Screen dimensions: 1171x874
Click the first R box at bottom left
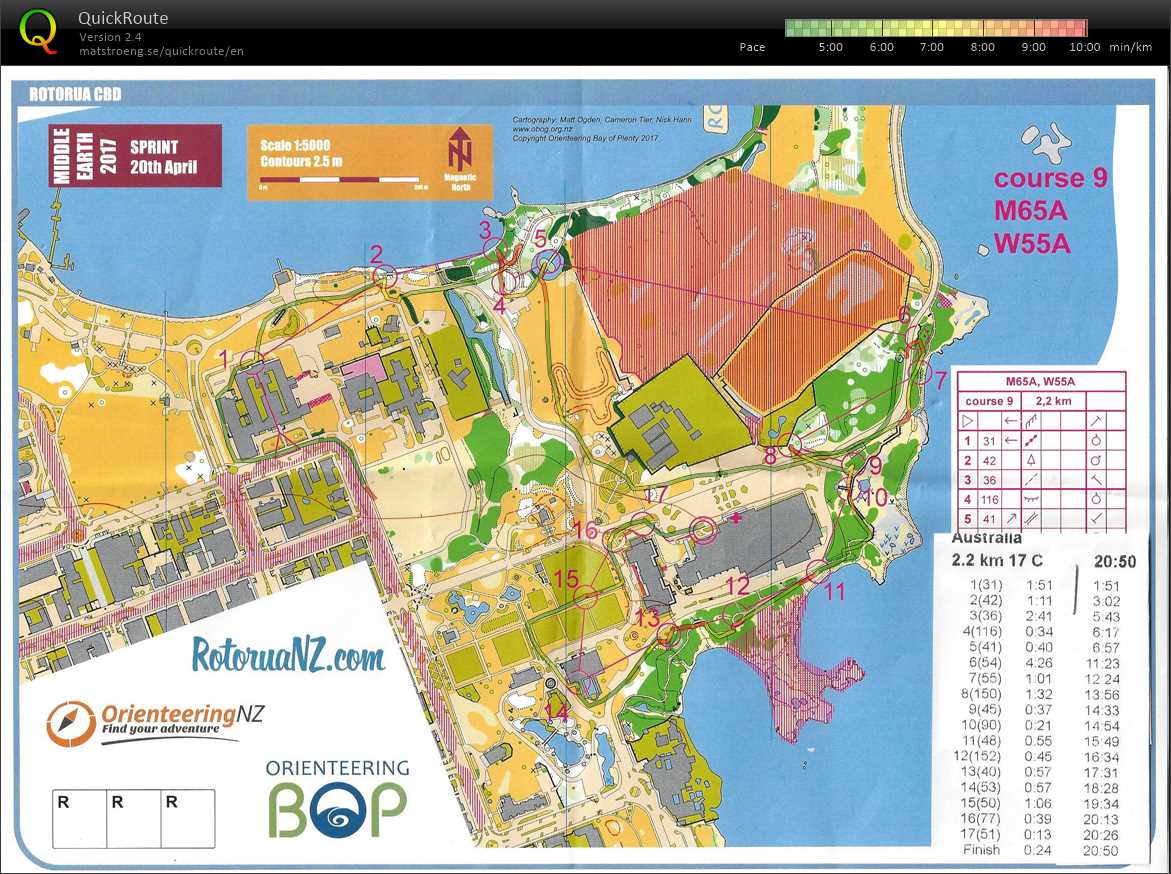[x=79, y=817]
